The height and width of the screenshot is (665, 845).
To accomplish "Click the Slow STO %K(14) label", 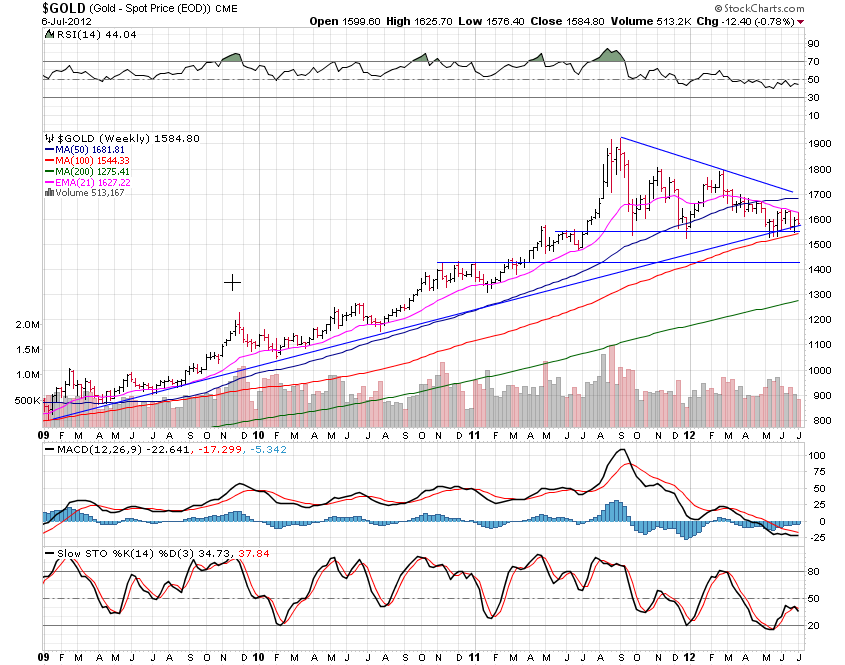I will tap(98, 552).
